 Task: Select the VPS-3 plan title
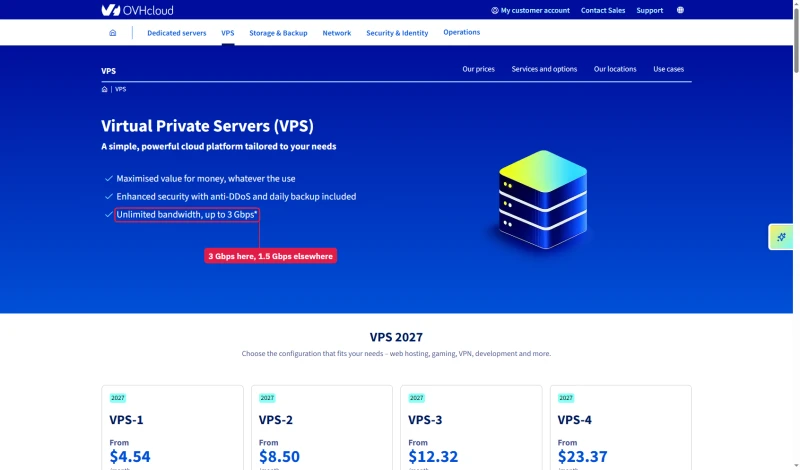pyautogui.click(x=425, y=419)
